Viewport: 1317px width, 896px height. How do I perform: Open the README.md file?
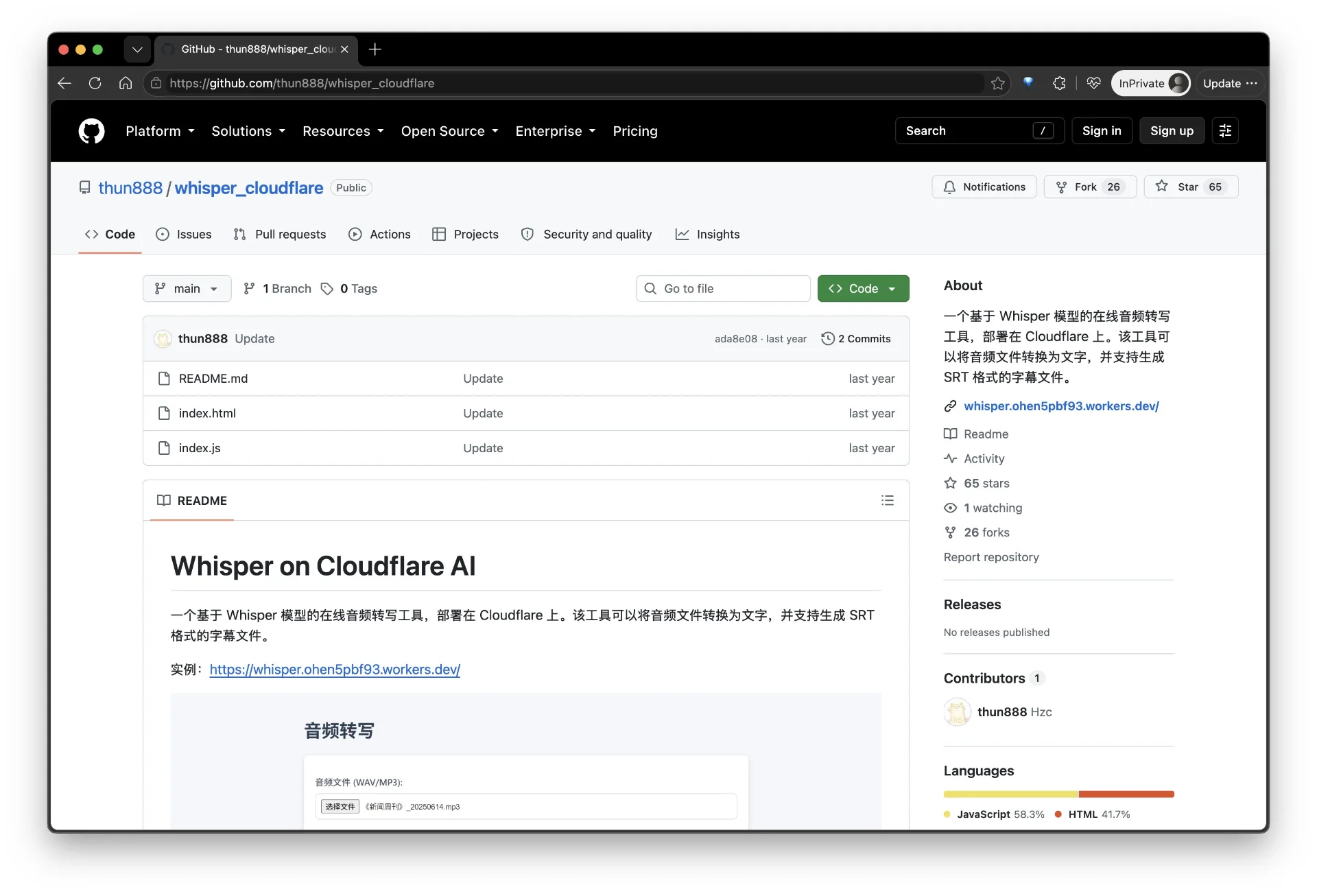pyautogui.click(x=213, y=378)
